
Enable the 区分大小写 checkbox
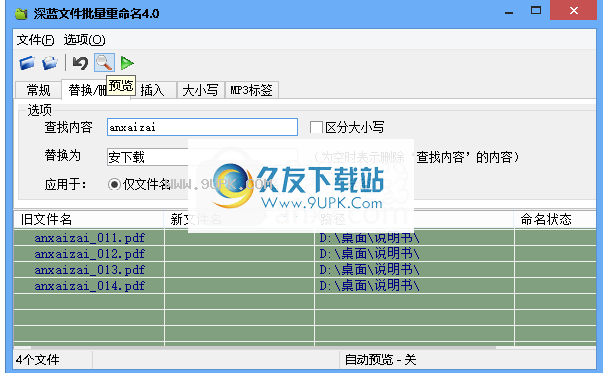coord(316,127)
